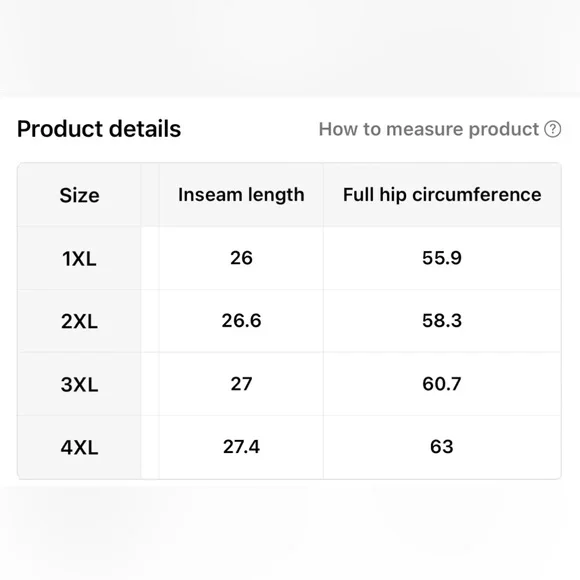This screenshot has width=580, height=580.
Task: Click the 27 inseam value for 3XL
Action: point(241,384)
